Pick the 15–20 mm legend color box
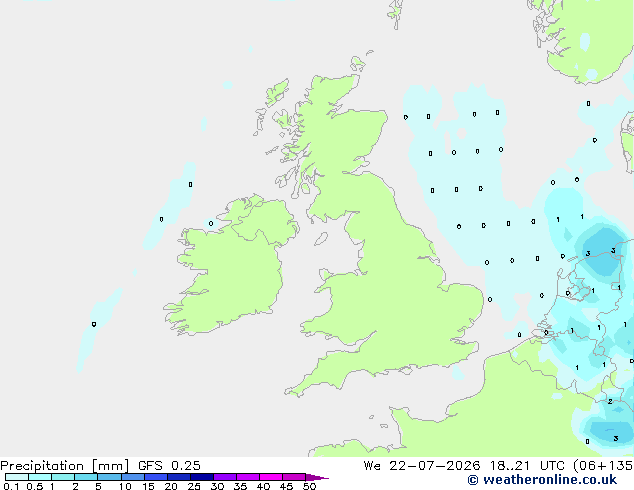The height and width of the screenshot is (490, 634). 156,477
